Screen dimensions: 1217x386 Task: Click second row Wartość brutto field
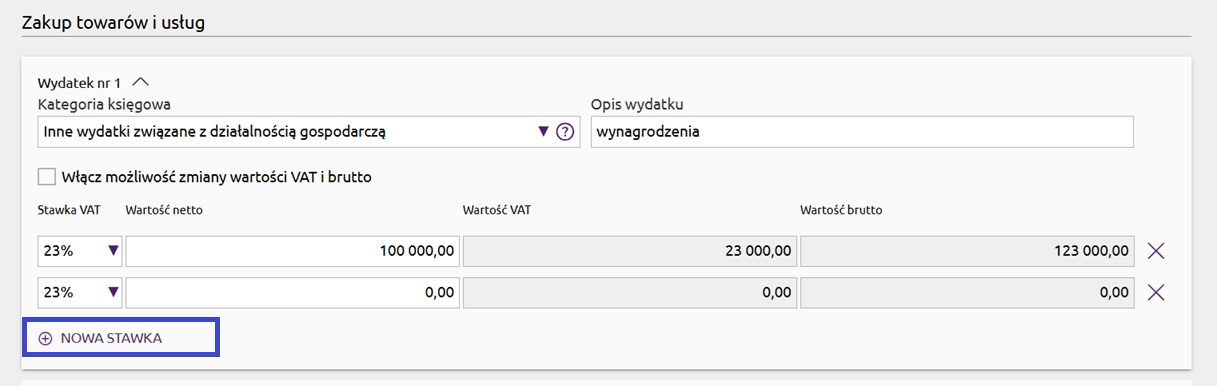pos(967,293)
